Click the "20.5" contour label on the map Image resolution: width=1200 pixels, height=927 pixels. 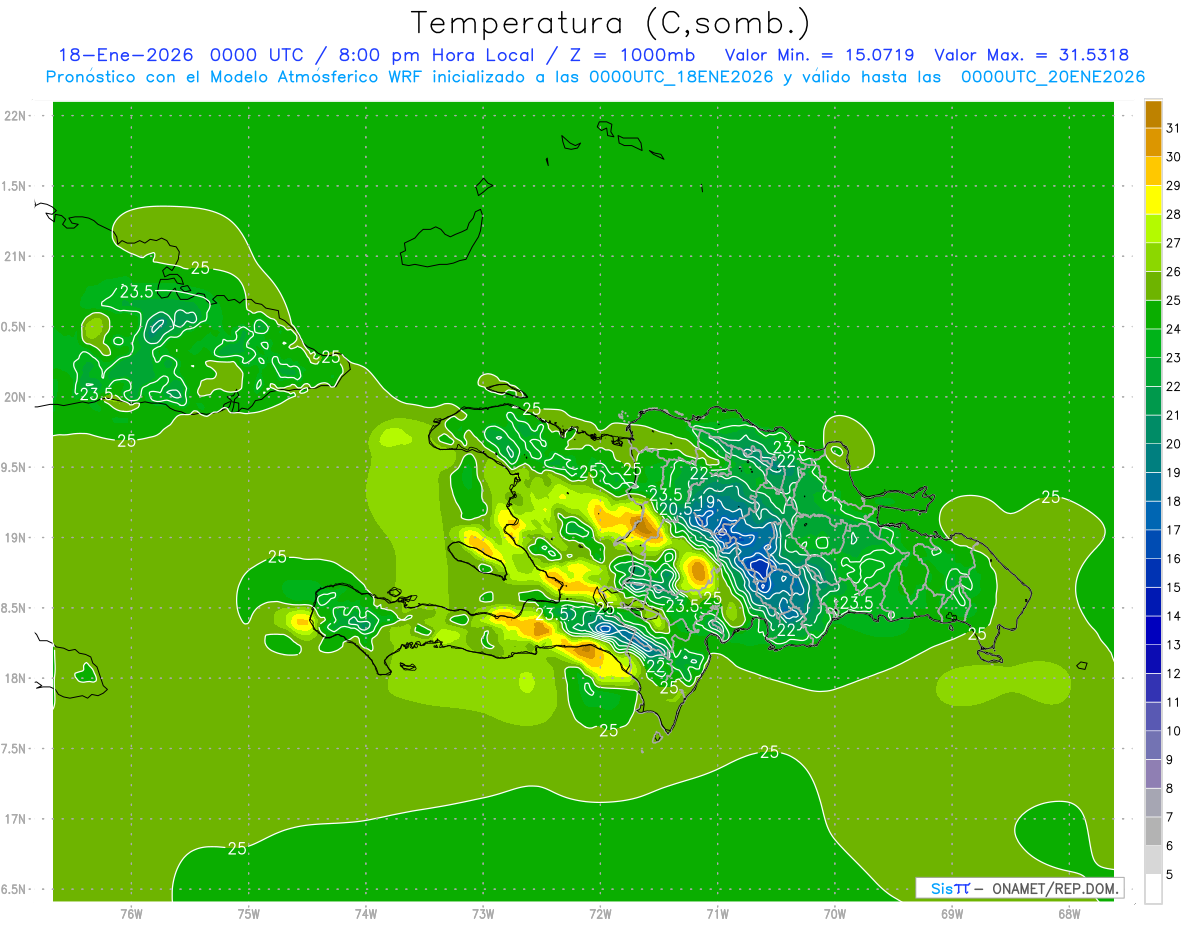(x=676, y=510)
